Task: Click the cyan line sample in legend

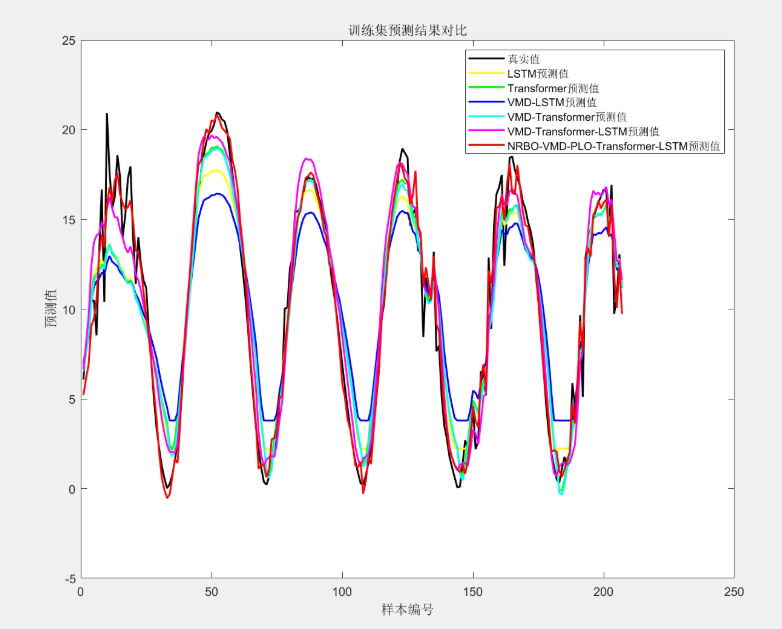Action: pyautogui.click(x=486, y=117)
